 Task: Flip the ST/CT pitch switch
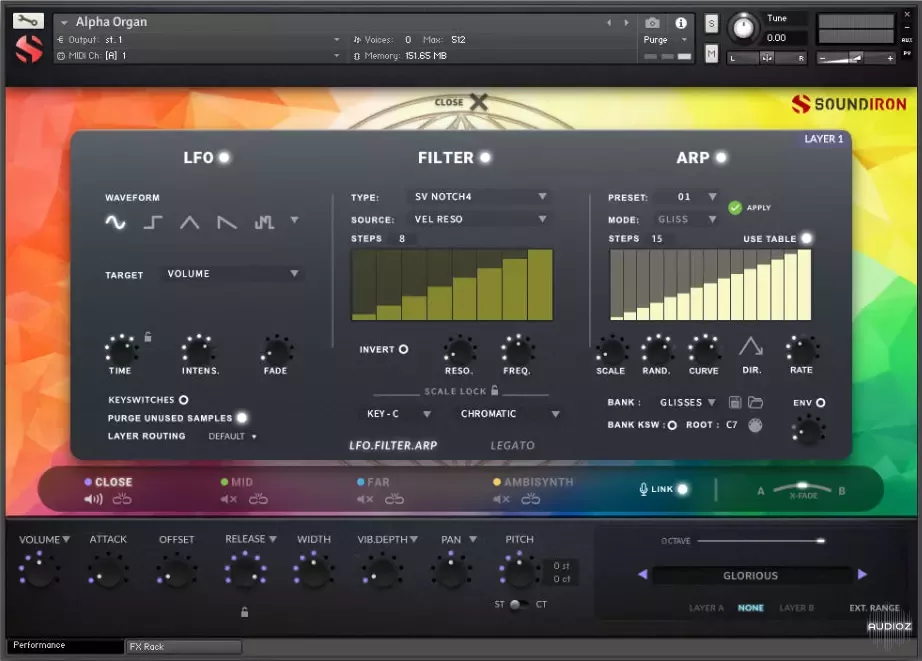pyautogui.click(x=517, y=605)
